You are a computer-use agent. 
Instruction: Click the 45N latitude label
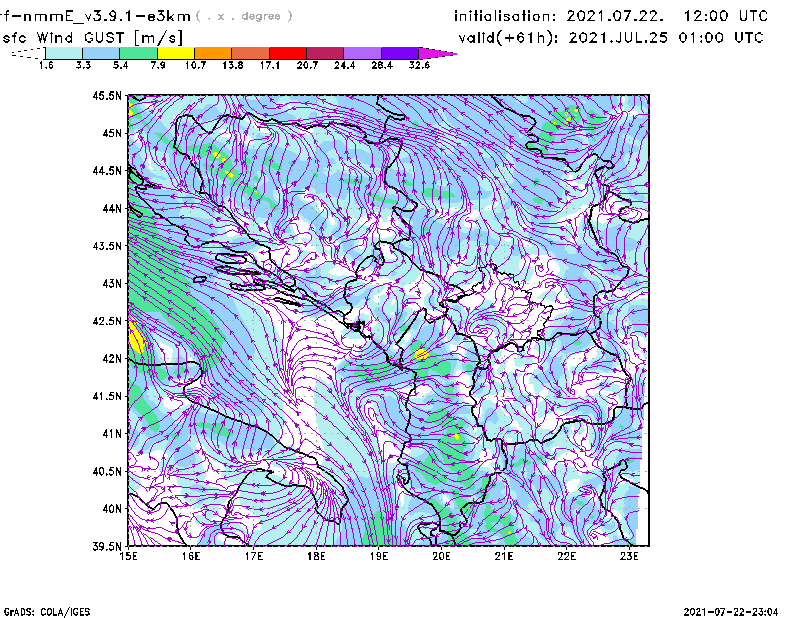click(112, 133)
